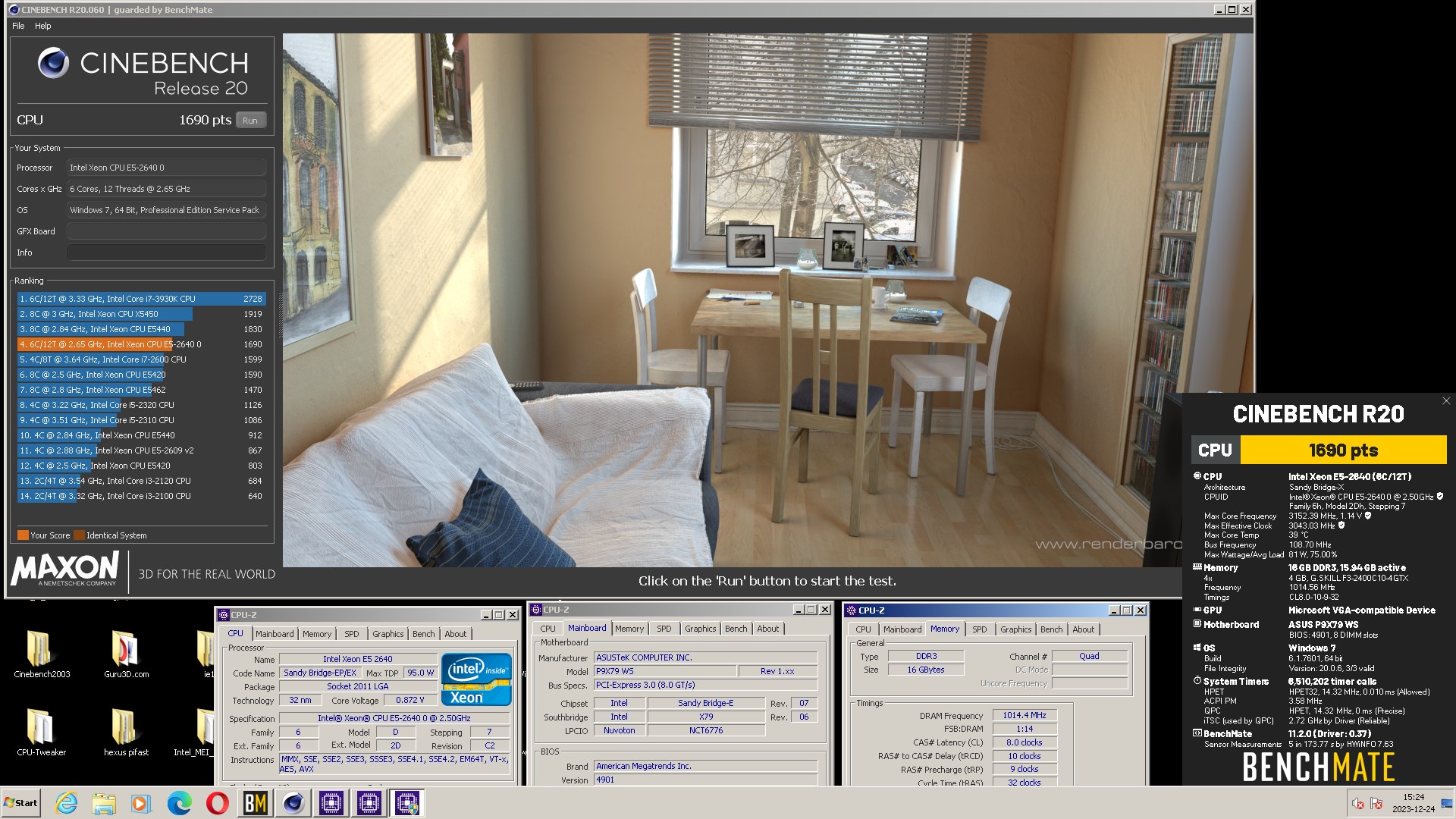Switch to third CPU-Z taskbar icon
The image size is (1456, 819).
pyautogui.click(x=406, y=803)
